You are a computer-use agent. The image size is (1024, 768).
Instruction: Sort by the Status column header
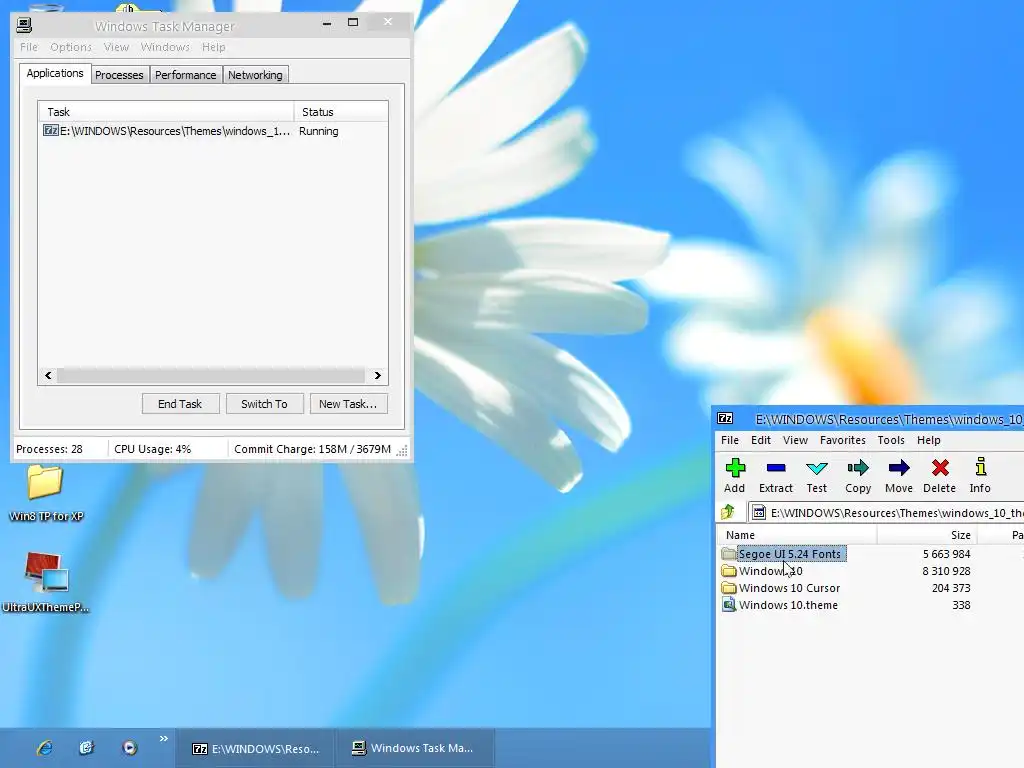click(341, 112)
